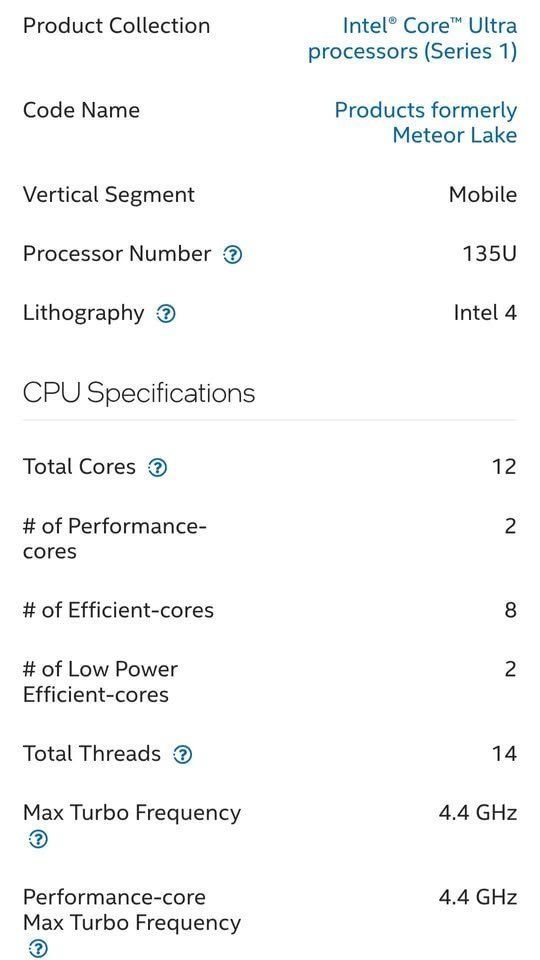Select the Total Cores value 12
The height and width of the screenshot is (960, 540).
[x=504, y=467]
